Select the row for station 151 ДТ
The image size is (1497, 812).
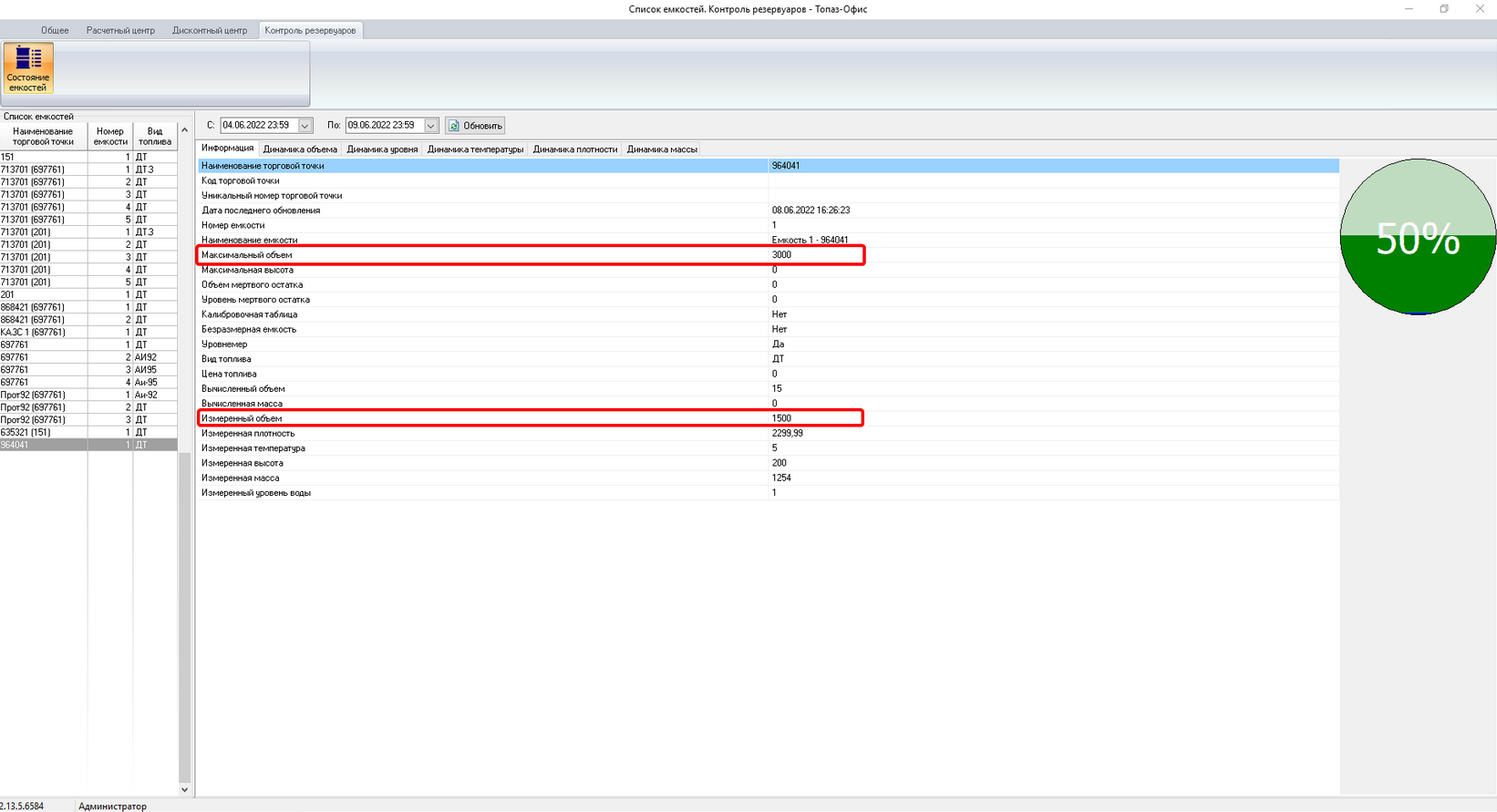point(88,157)
